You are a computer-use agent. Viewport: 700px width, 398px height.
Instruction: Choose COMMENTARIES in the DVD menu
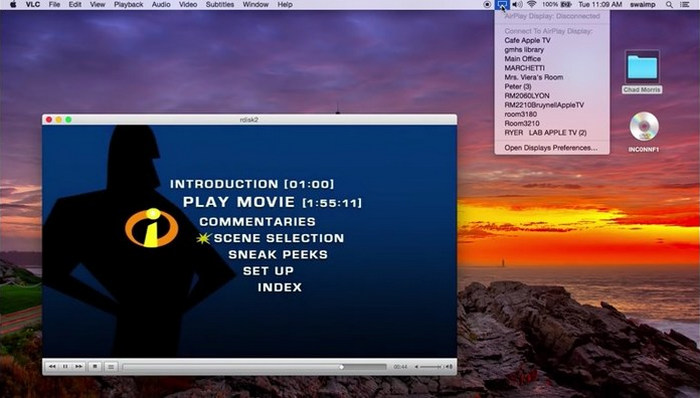[x=258, y=221]
